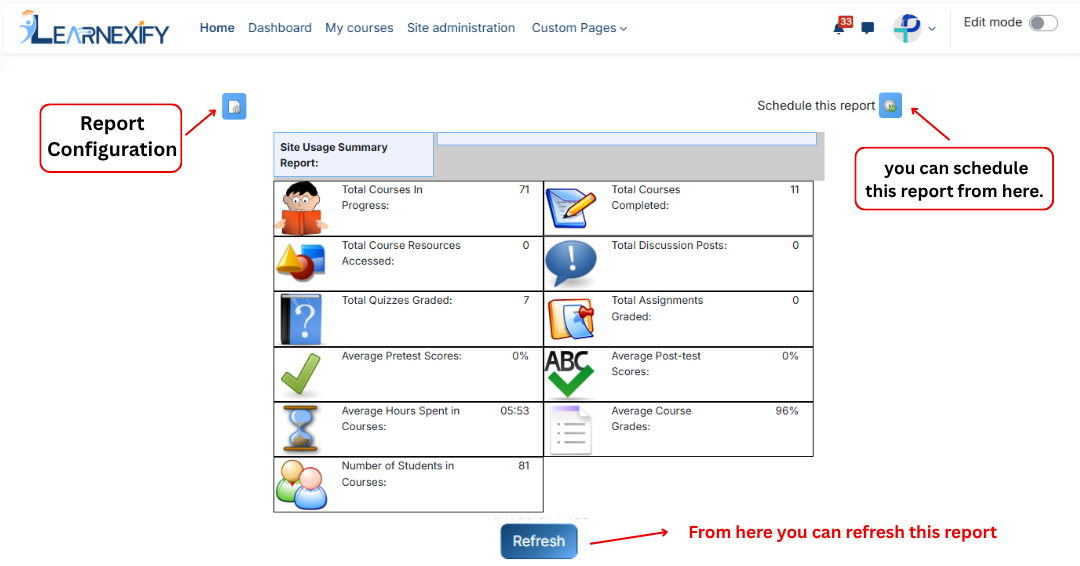
Task: Click the 96% average grade value
Action: [787, 411]
